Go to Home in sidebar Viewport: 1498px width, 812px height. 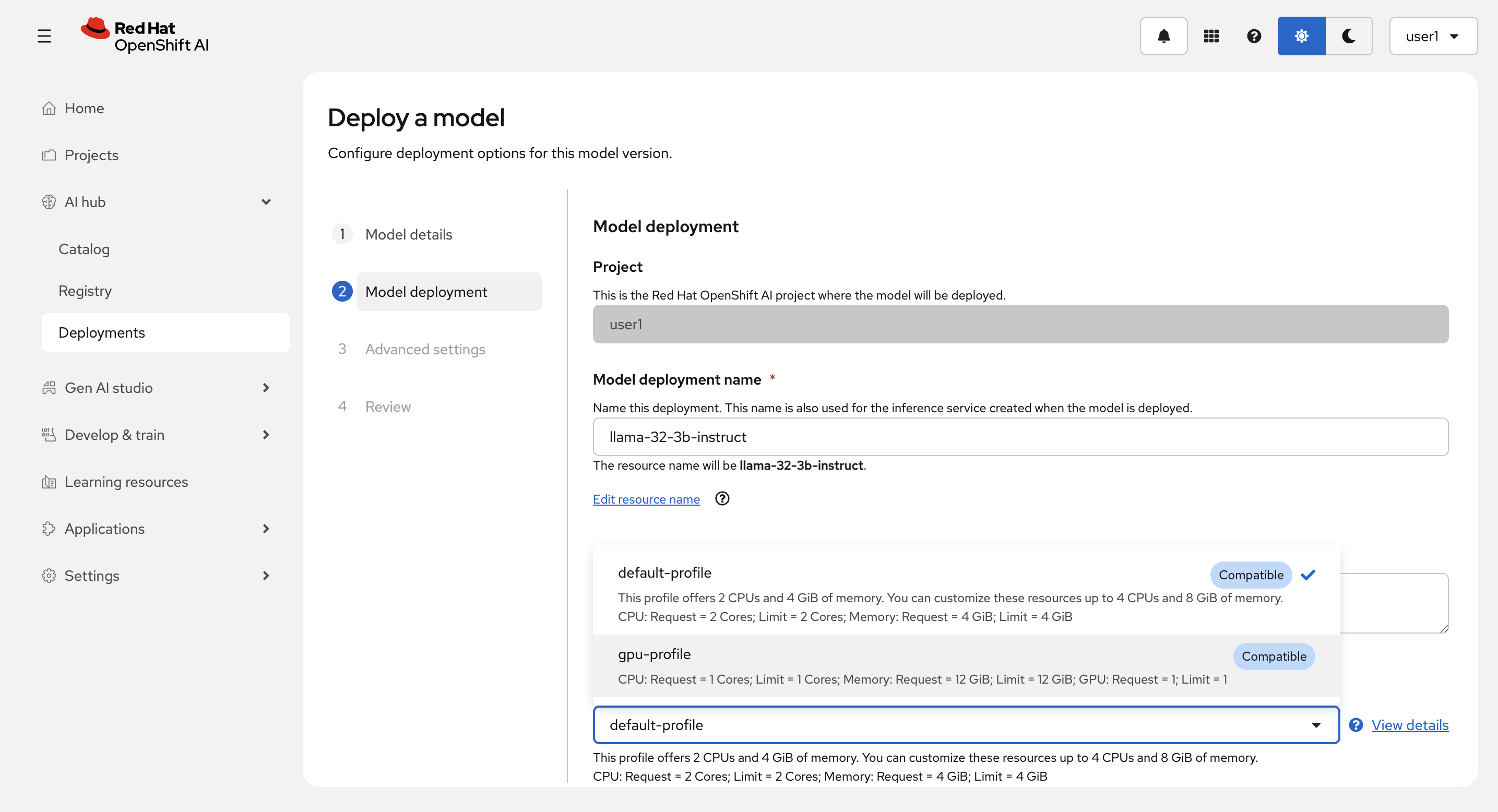coord(84,108)
